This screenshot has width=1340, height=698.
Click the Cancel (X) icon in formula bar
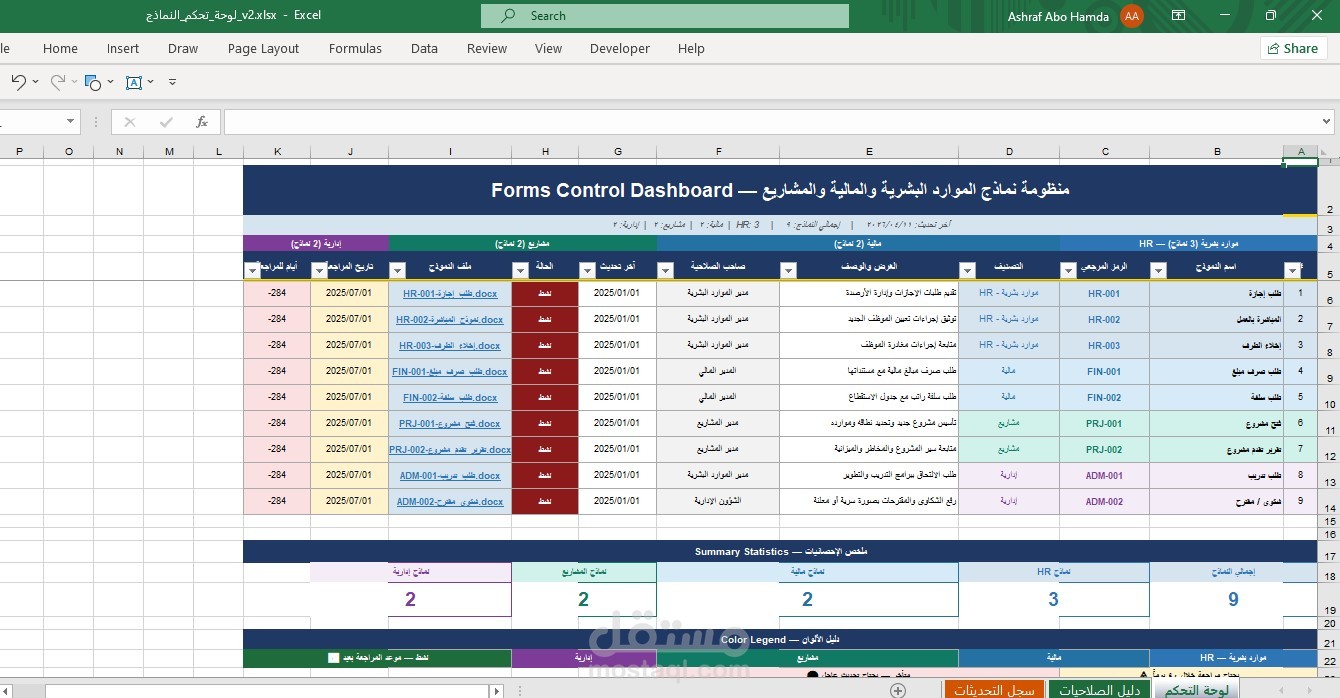[x=129, y=121]
